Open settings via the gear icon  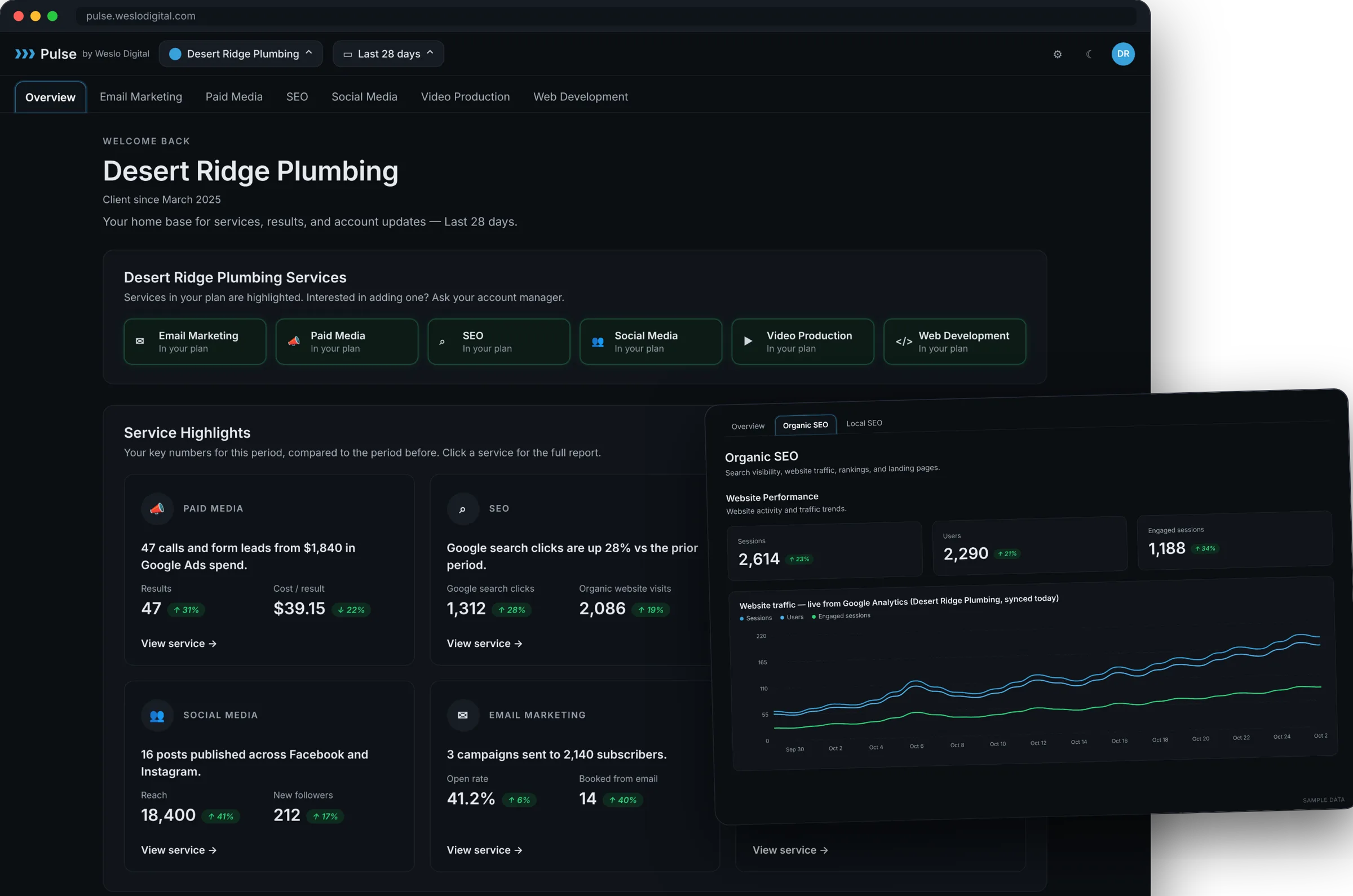[x=1058, y=54]
